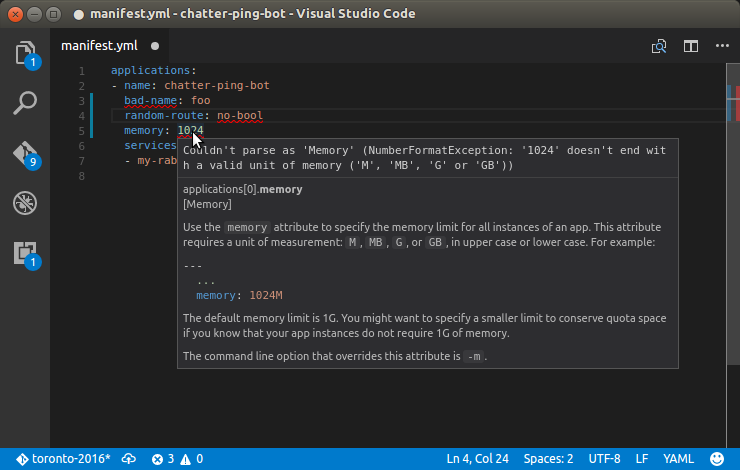Screen dimensions: 740x470
Task: Open the Extensions view
Action: tap(25, 253)
